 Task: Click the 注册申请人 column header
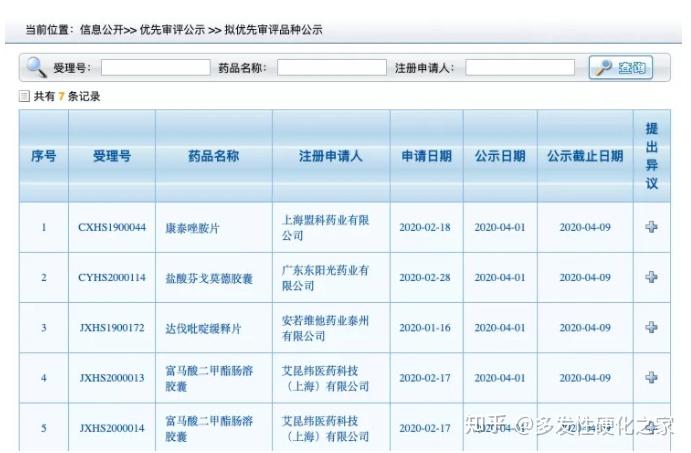[x=331, y=156]
